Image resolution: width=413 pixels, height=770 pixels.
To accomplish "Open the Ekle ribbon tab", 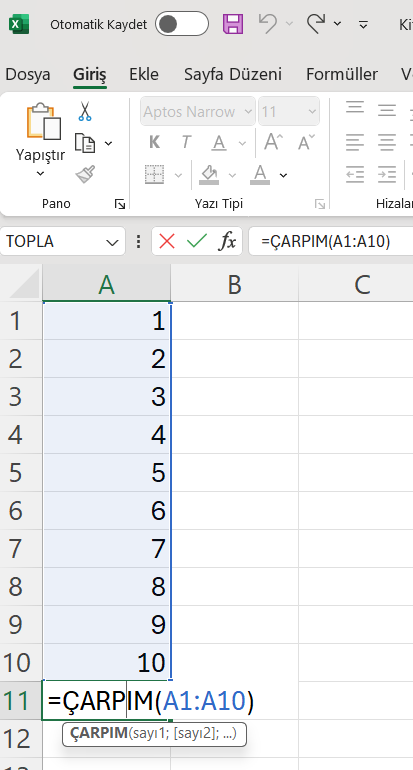I will [x=144, y=75].
